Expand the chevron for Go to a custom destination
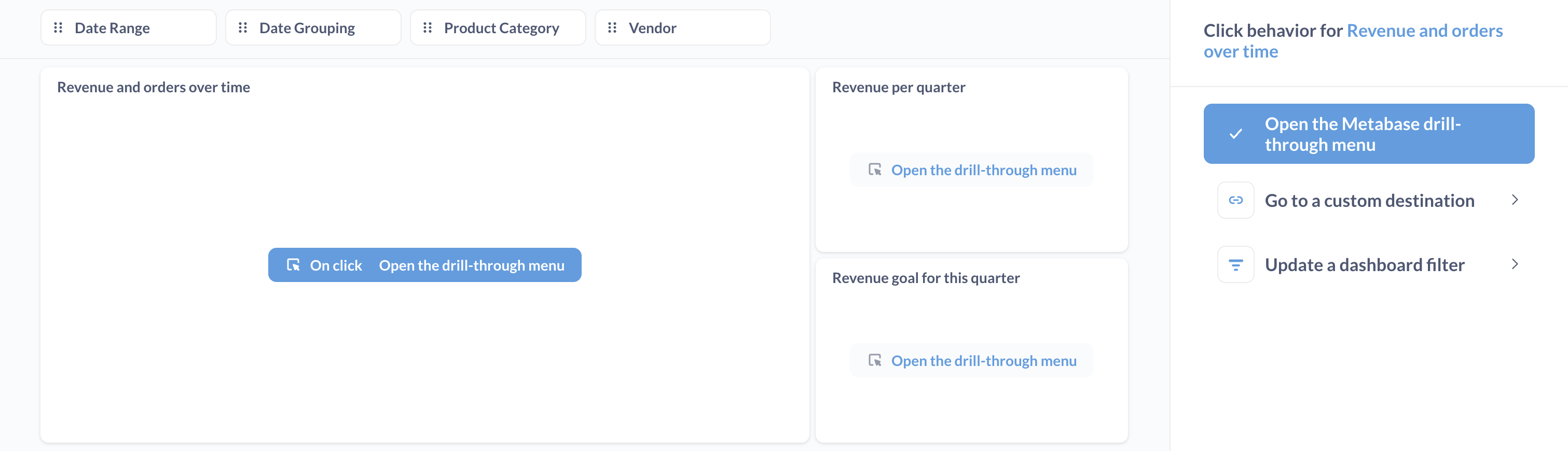The width and height of the screenshot is (1568, 451). [x=1515, y=200]
